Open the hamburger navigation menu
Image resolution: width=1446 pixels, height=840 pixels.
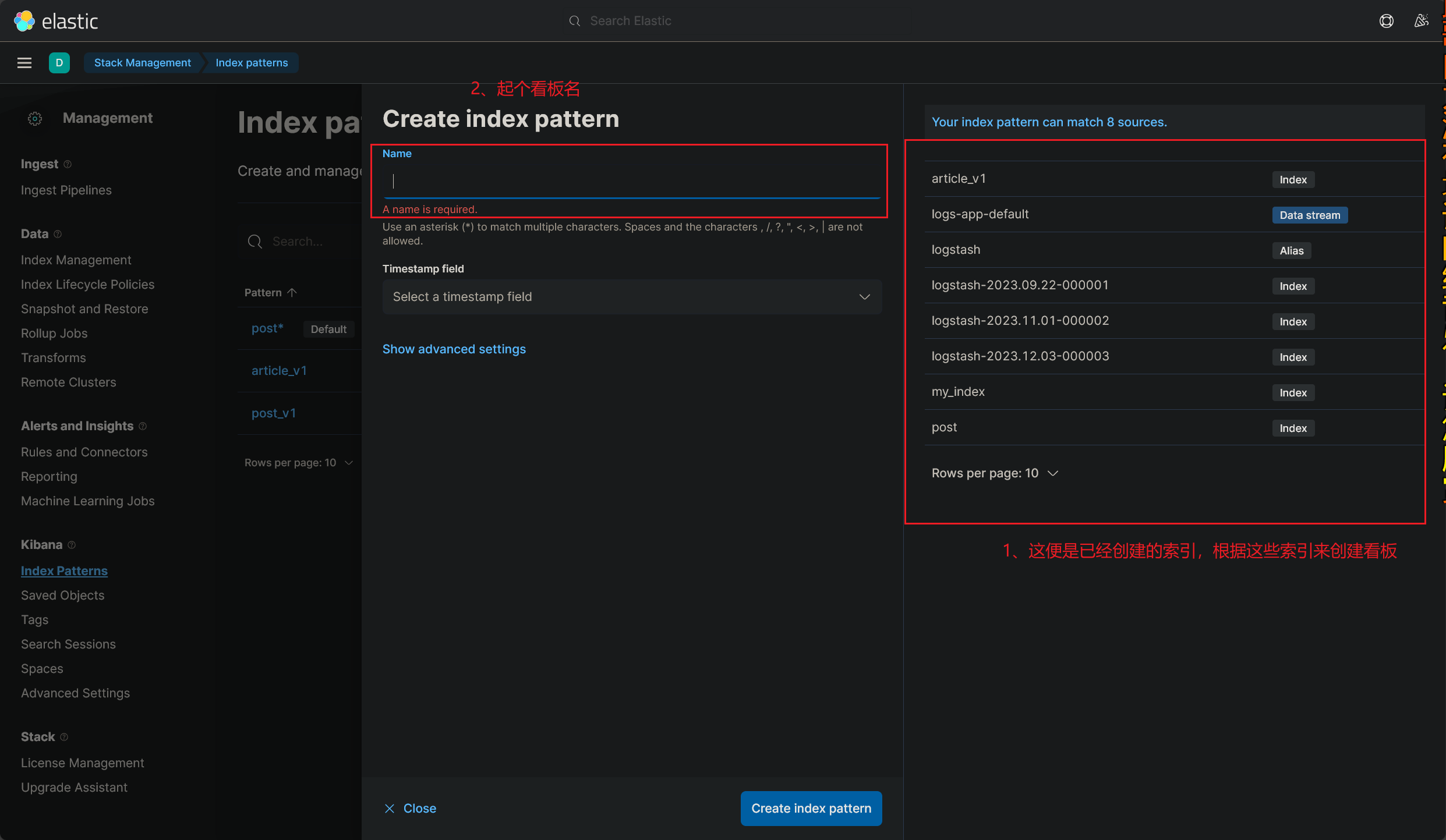24,63
